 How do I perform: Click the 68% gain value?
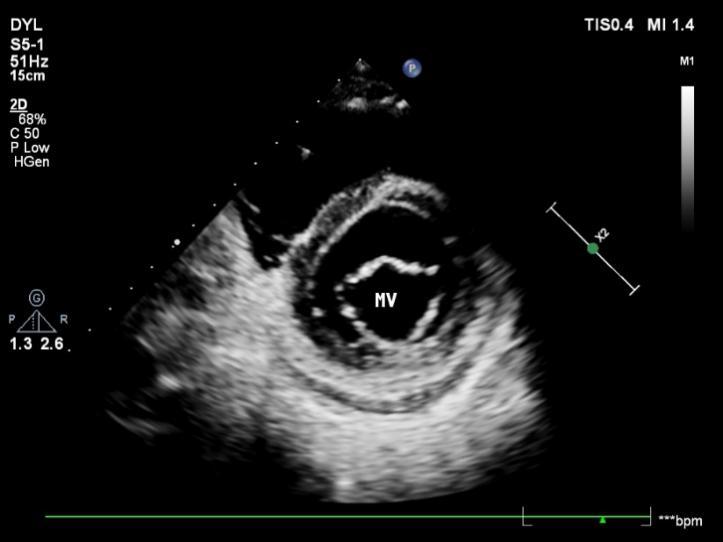click(32, 119)
